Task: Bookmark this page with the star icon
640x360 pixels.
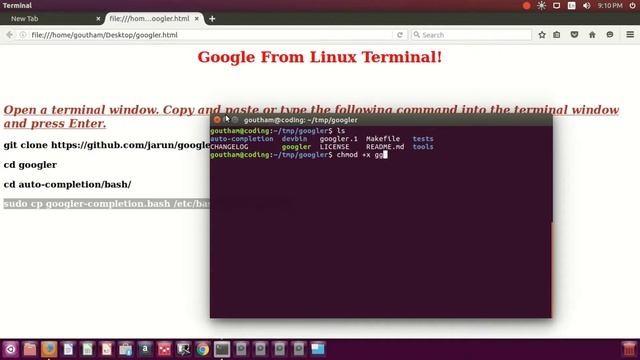Action: click(542, 35)
